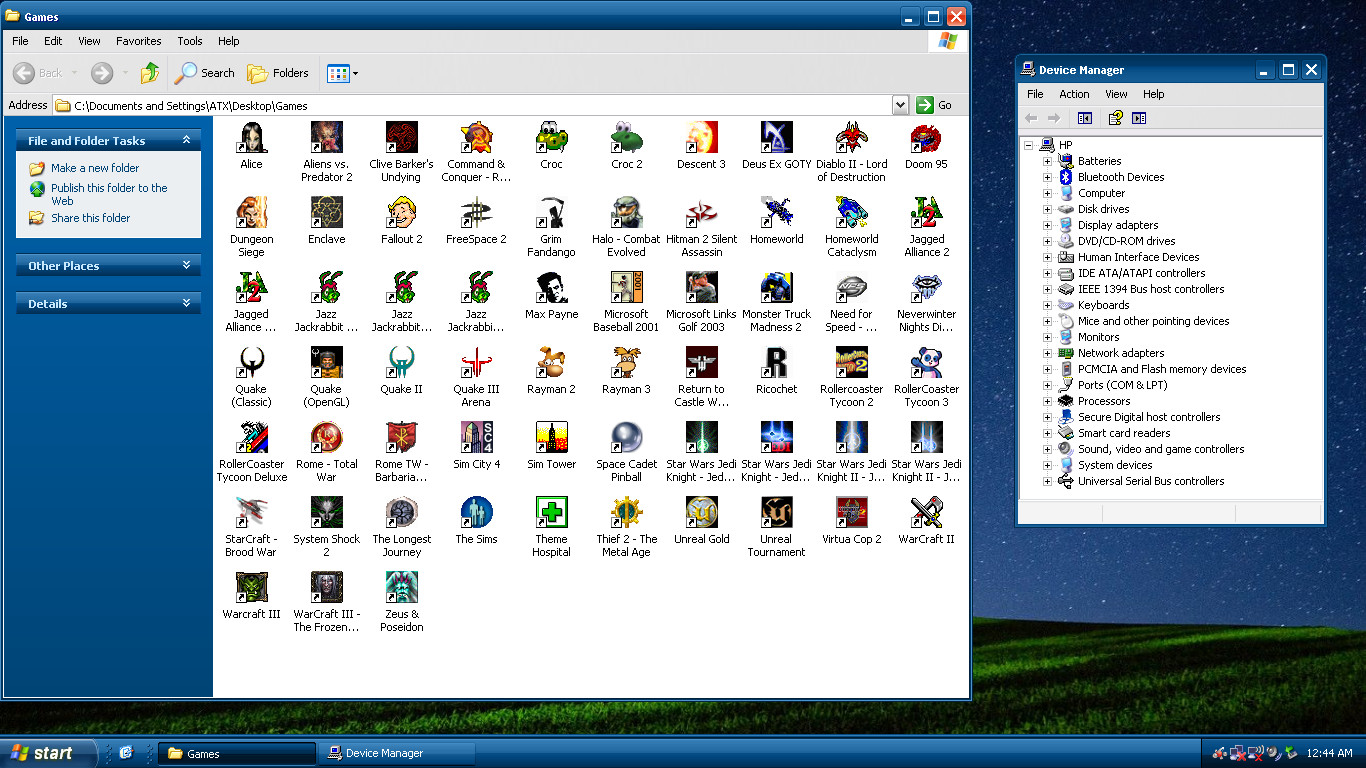Open the Tools menu in Games window
1366x768 pixels.
click(190, 41)
